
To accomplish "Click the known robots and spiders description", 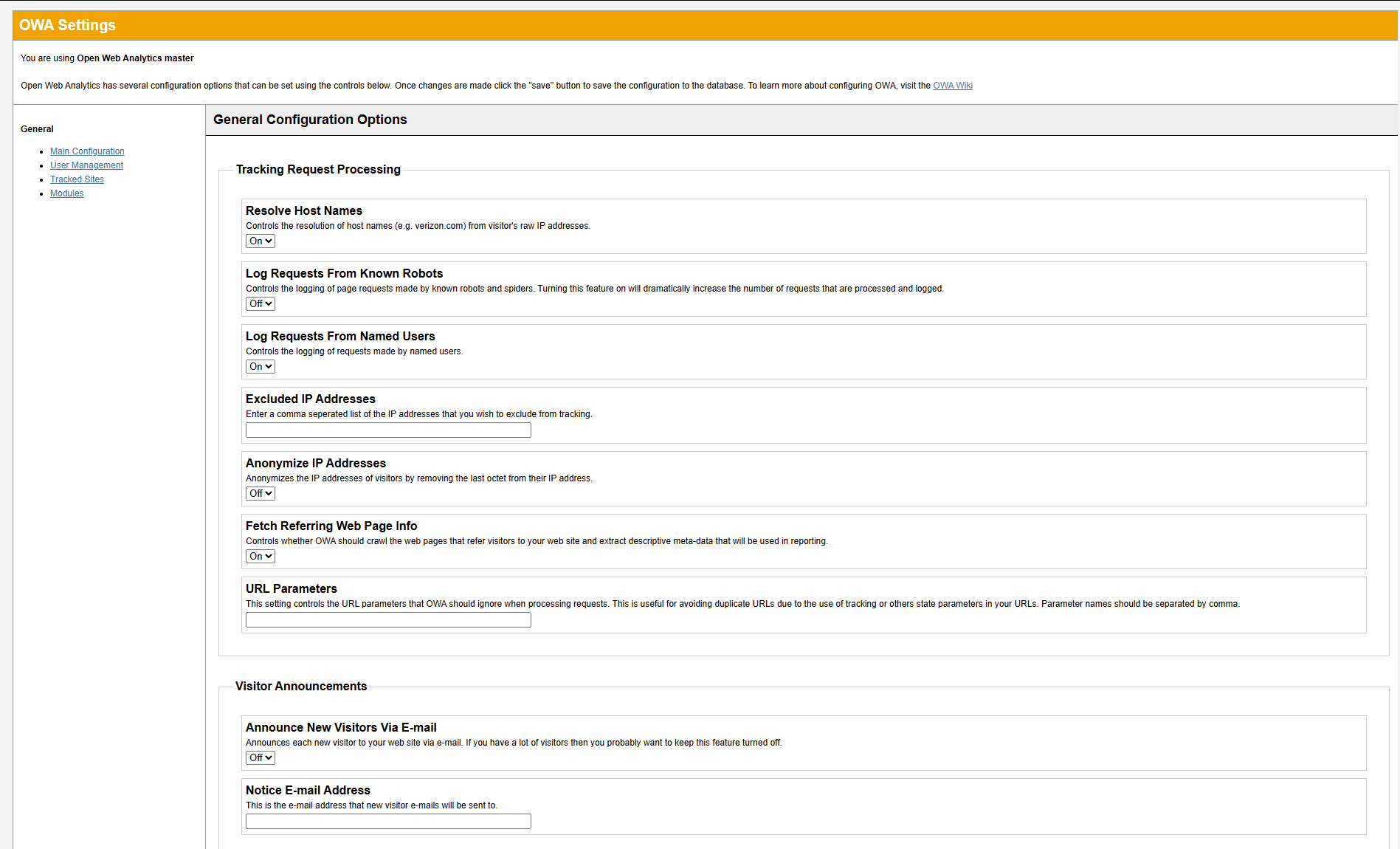I will tap(595, 289).
